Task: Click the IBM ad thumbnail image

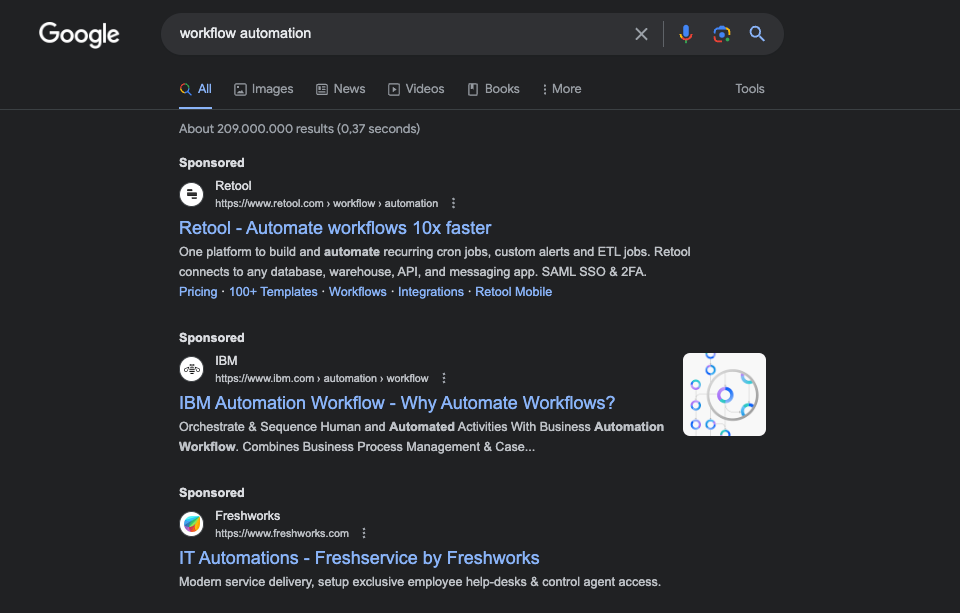Action: 724,394
